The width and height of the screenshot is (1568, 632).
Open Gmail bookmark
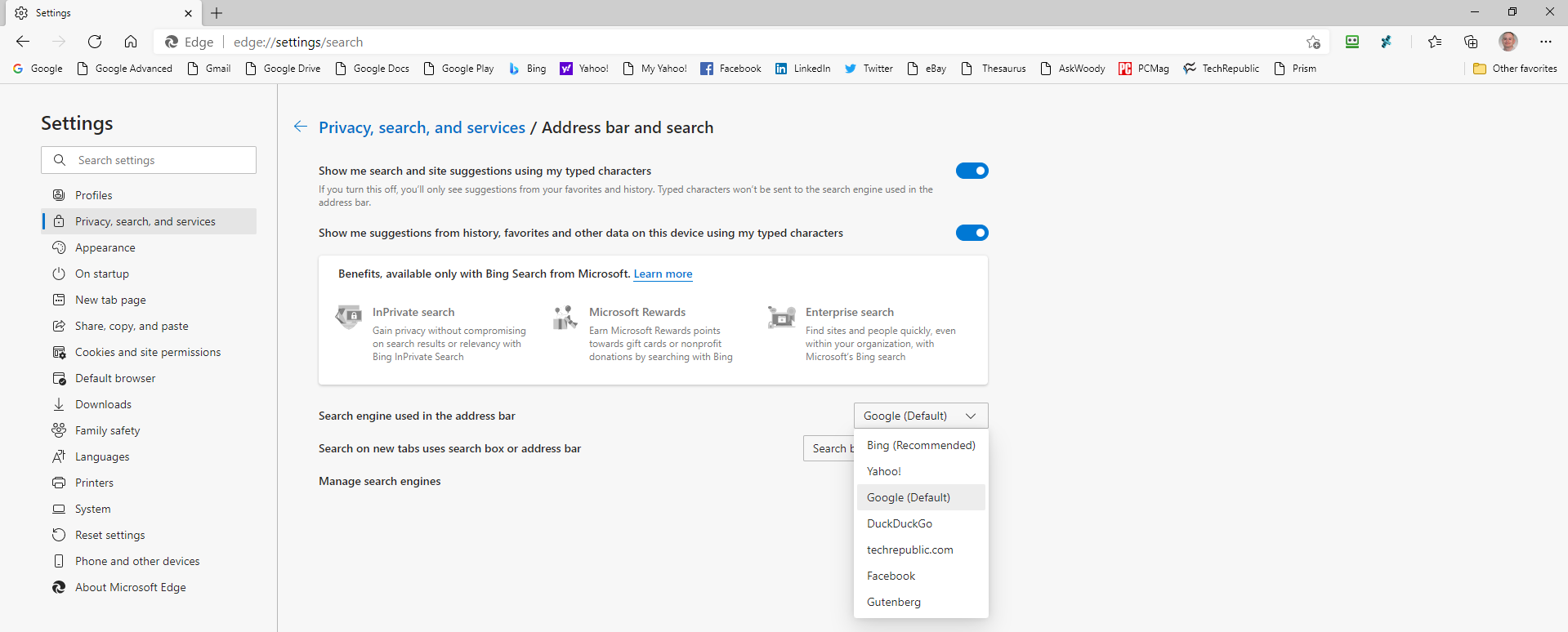pyautogui.click(x=209, y=69)
